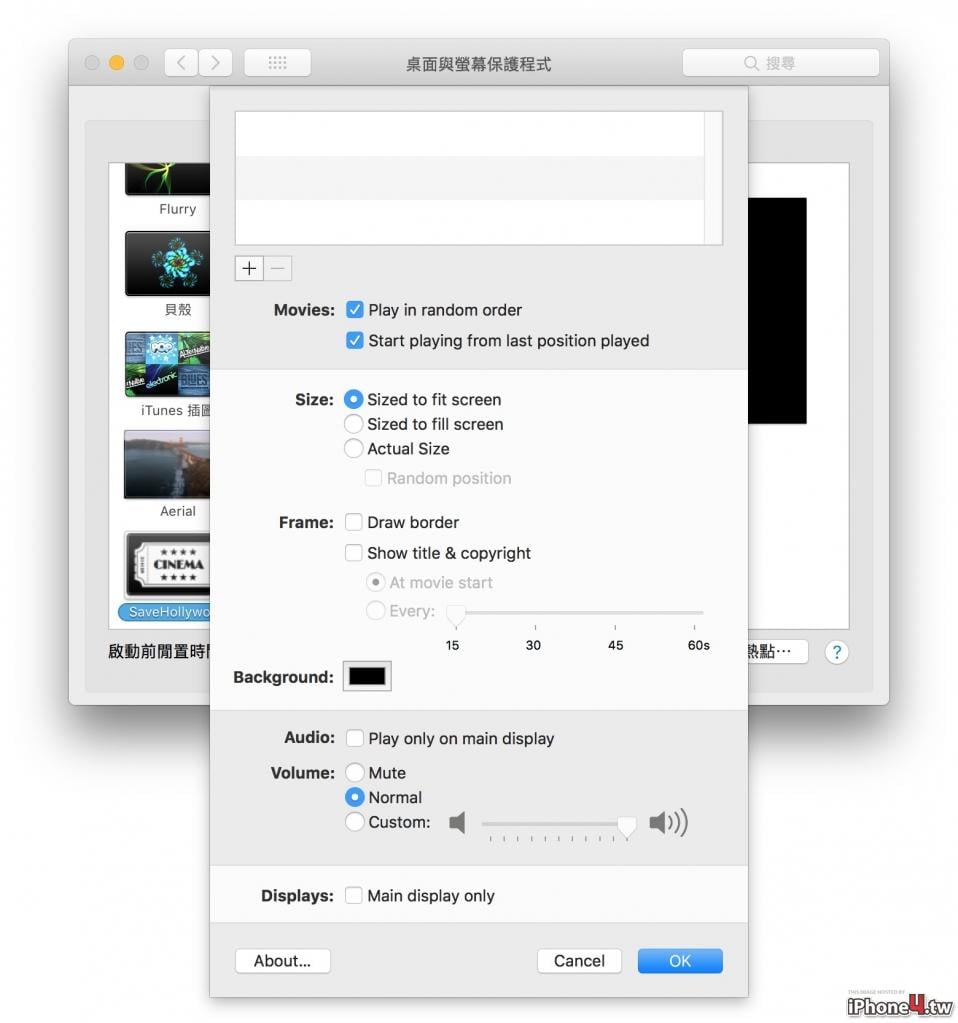
Task: Open the black Background color well
Action: pos(367,676)
